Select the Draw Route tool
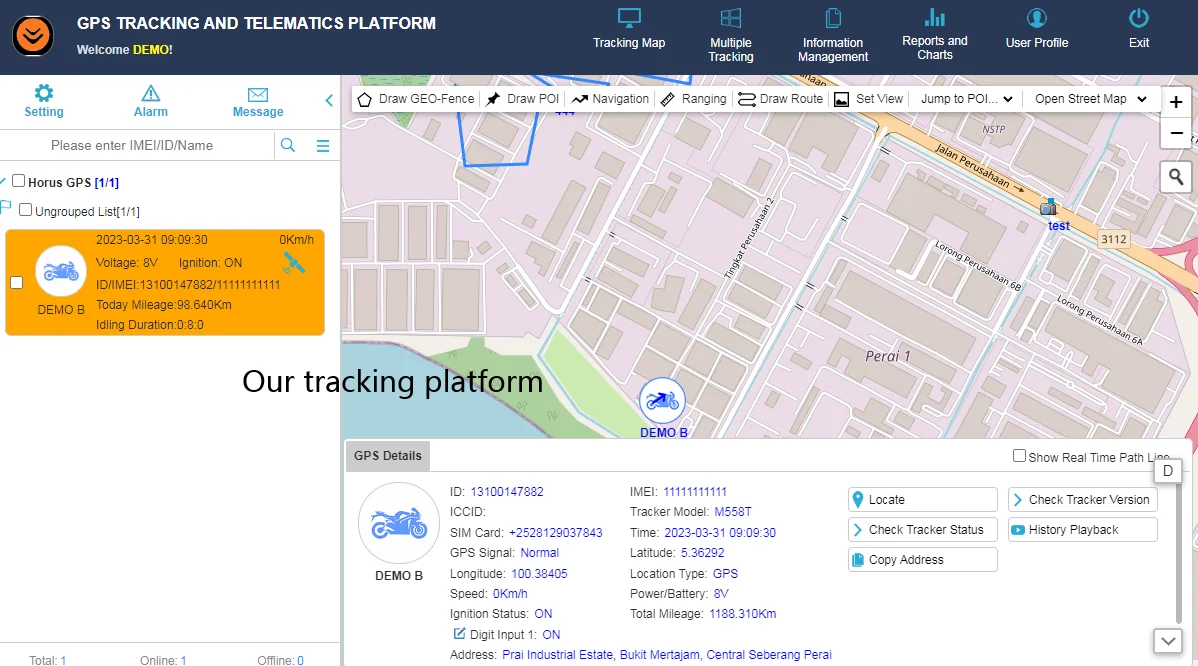The width and height of the screenshot is (1198, 666). point(780,99)
